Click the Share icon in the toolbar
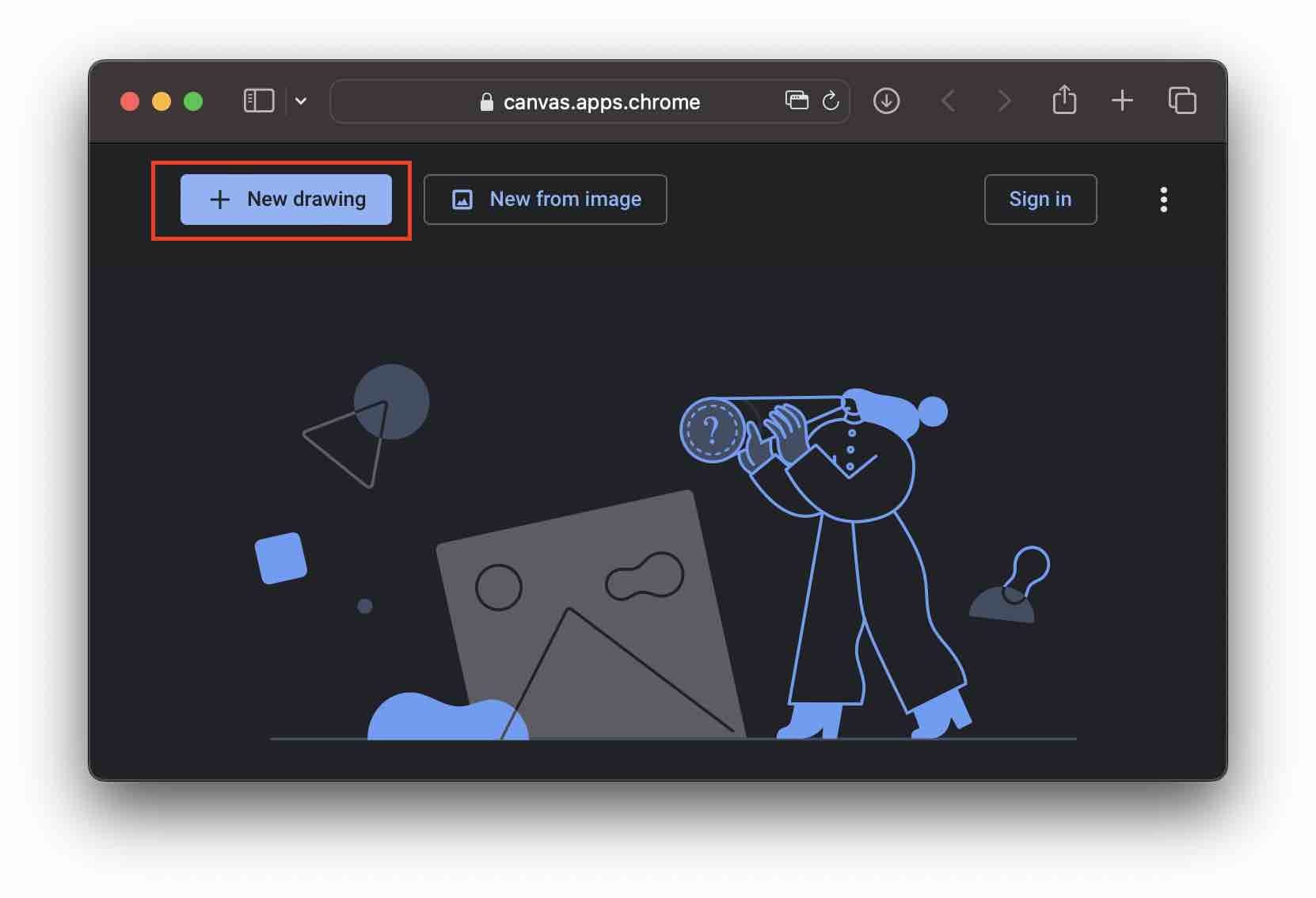Image resolution: width=1316 pixels, height=898 pixels. pos(1064,101)
